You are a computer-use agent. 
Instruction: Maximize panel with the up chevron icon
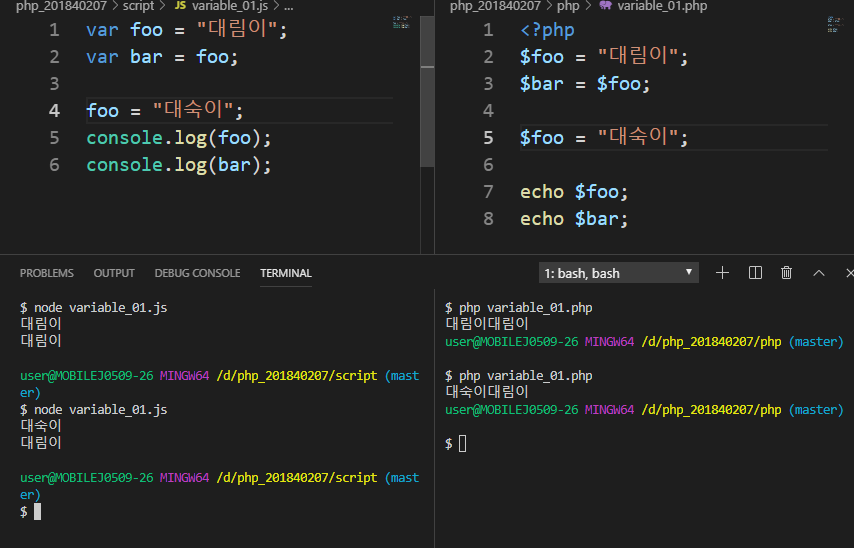(x=819, y=273)
